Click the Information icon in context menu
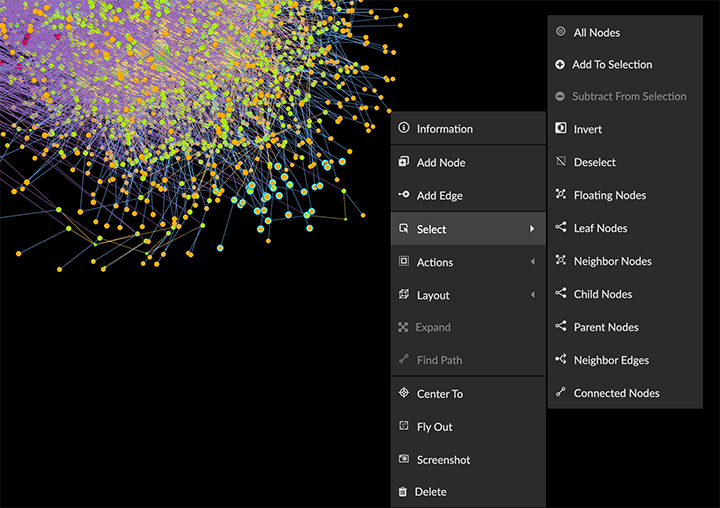This screenshot has height=508, width=720. click(x=404, y=128)
